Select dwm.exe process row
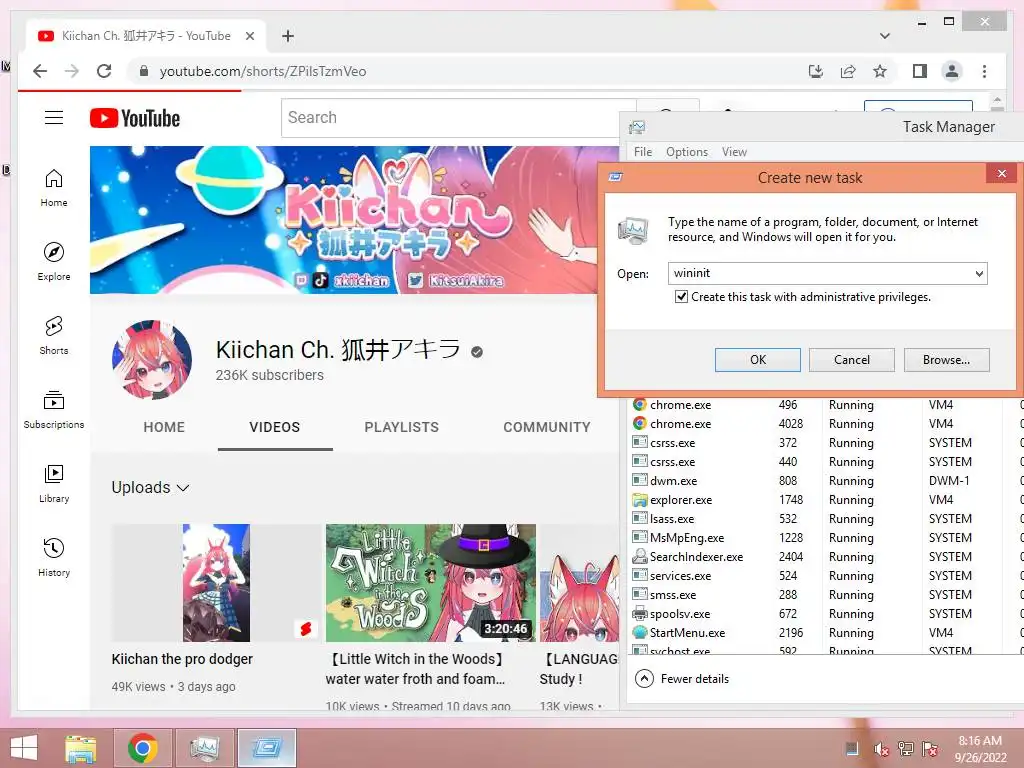 (x=825, y=481)
